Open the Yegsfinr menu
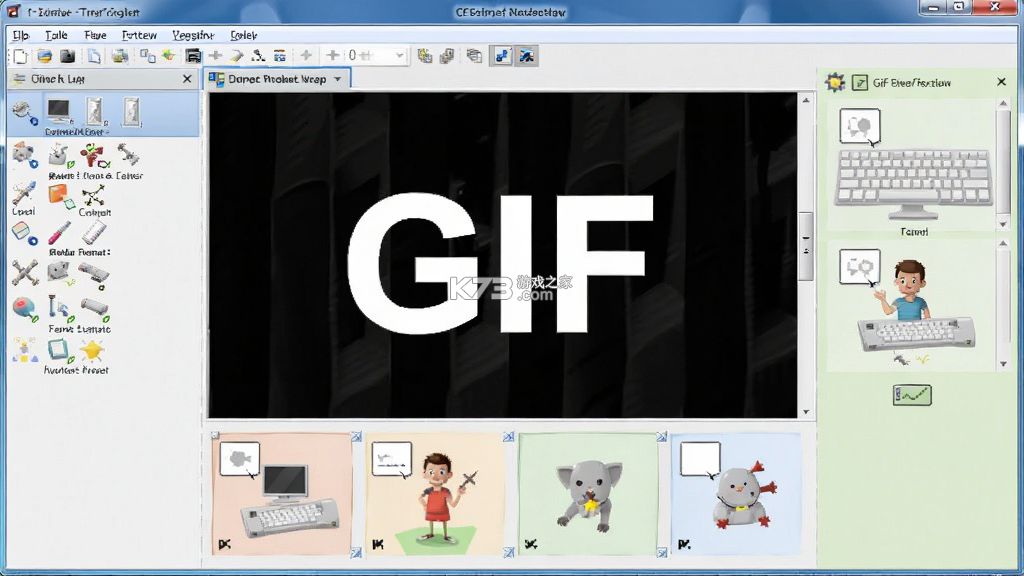Image resolution: width=1024 pixels, height=576 pixels. (193, 35)
